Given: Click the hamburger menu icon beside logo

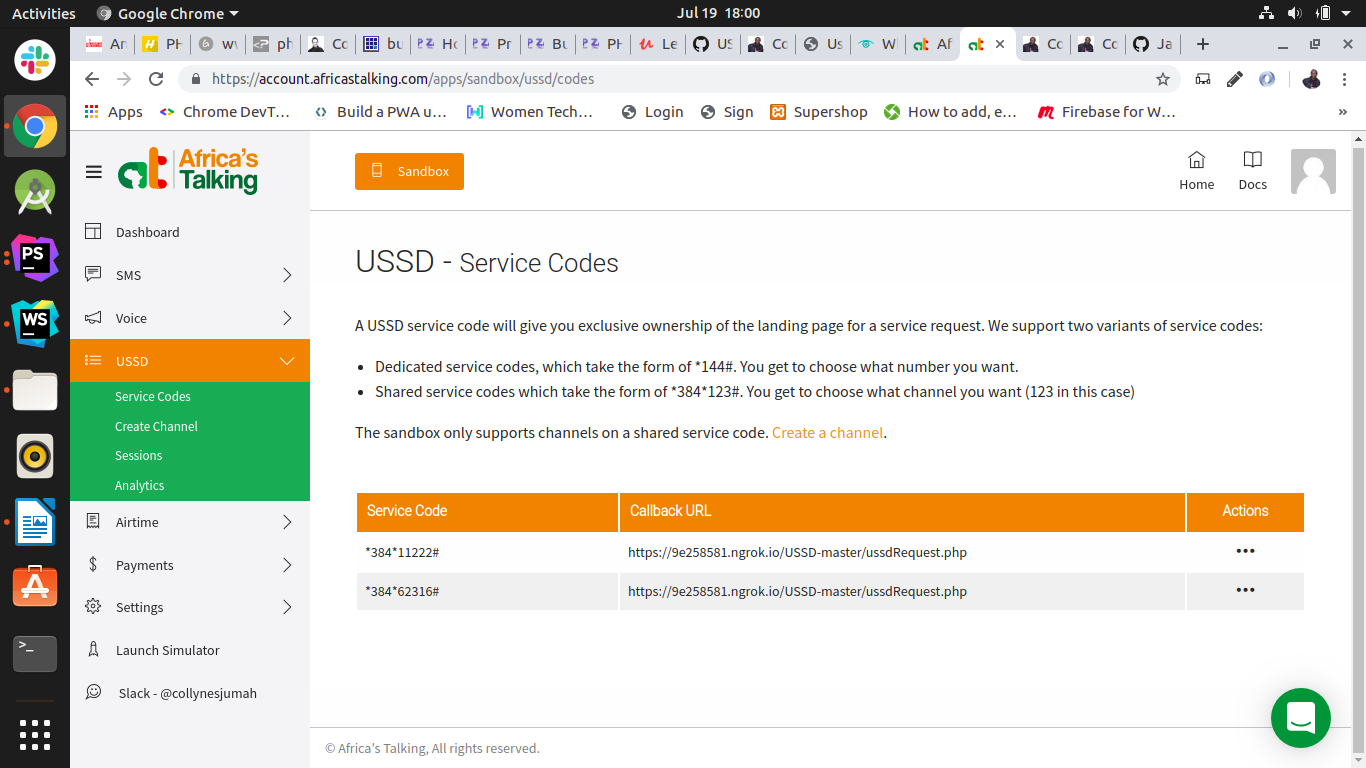Looking at the screenshot, I should (x=94, y=172).
